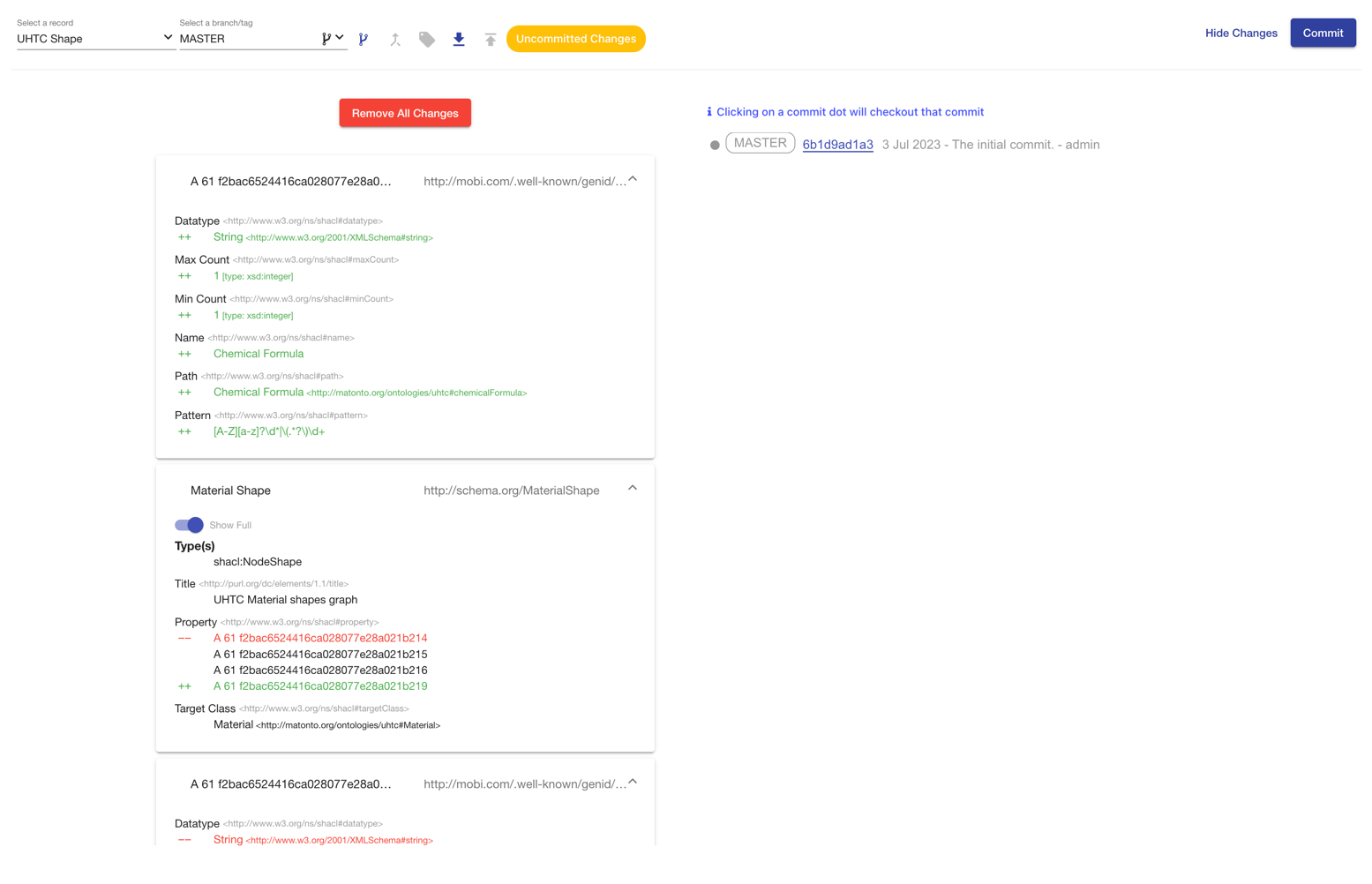This screenshot has height=884, width=1372.
Task: Toggle Show Full for Material Shape
Action: (x=188, y=524)
